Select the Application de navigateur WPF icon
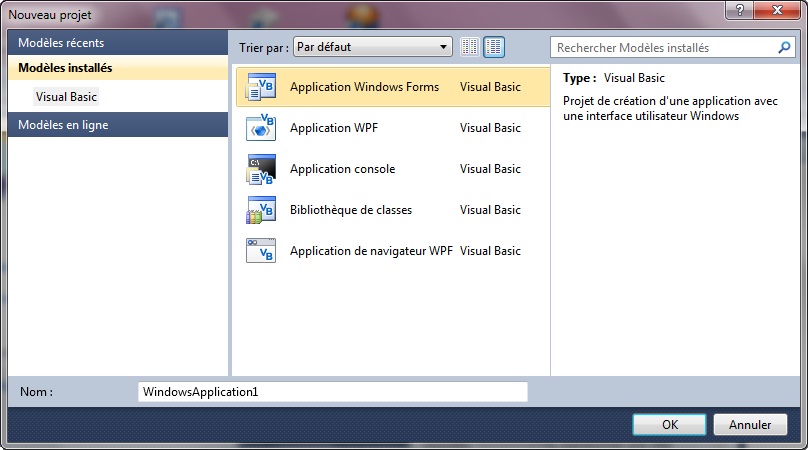 [261, 251]
